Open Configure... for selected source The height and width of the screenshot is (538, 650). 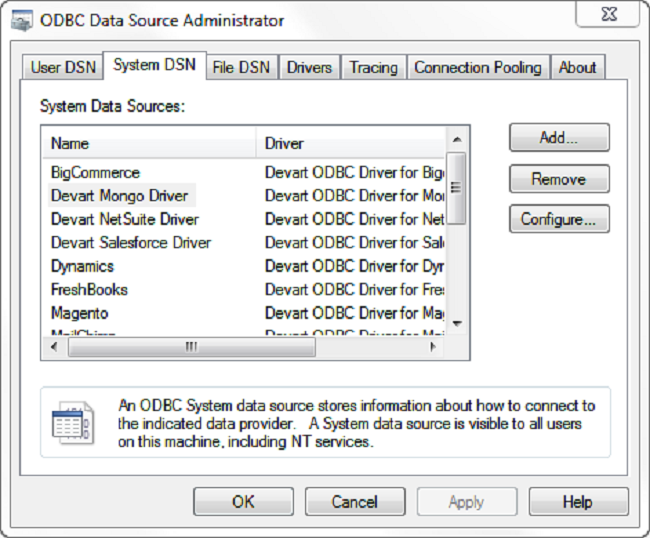(x=559, y=219)
